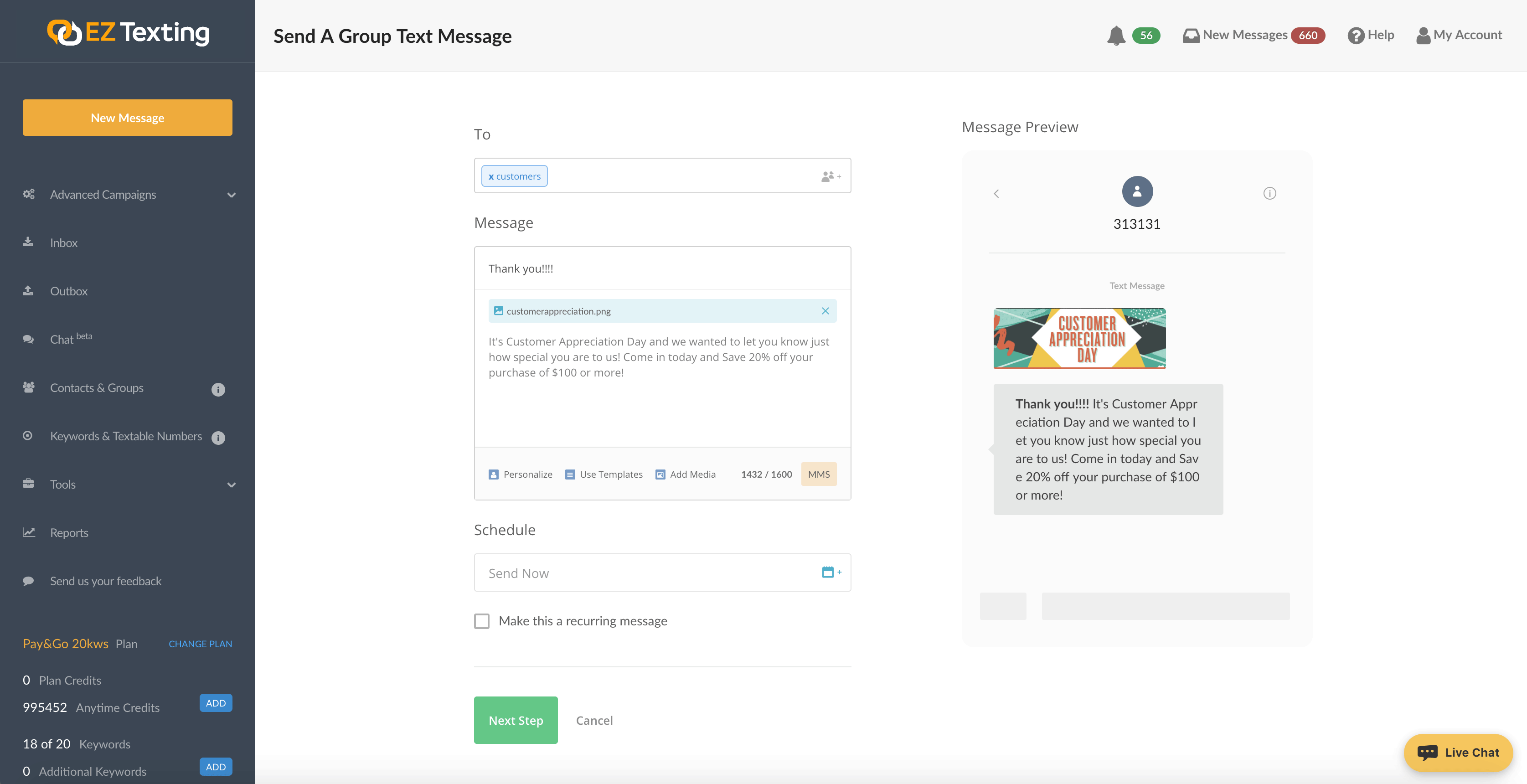Toggle the MMS message type badge
This screenshot has height=784, width=1527.
tap(819, 474)
